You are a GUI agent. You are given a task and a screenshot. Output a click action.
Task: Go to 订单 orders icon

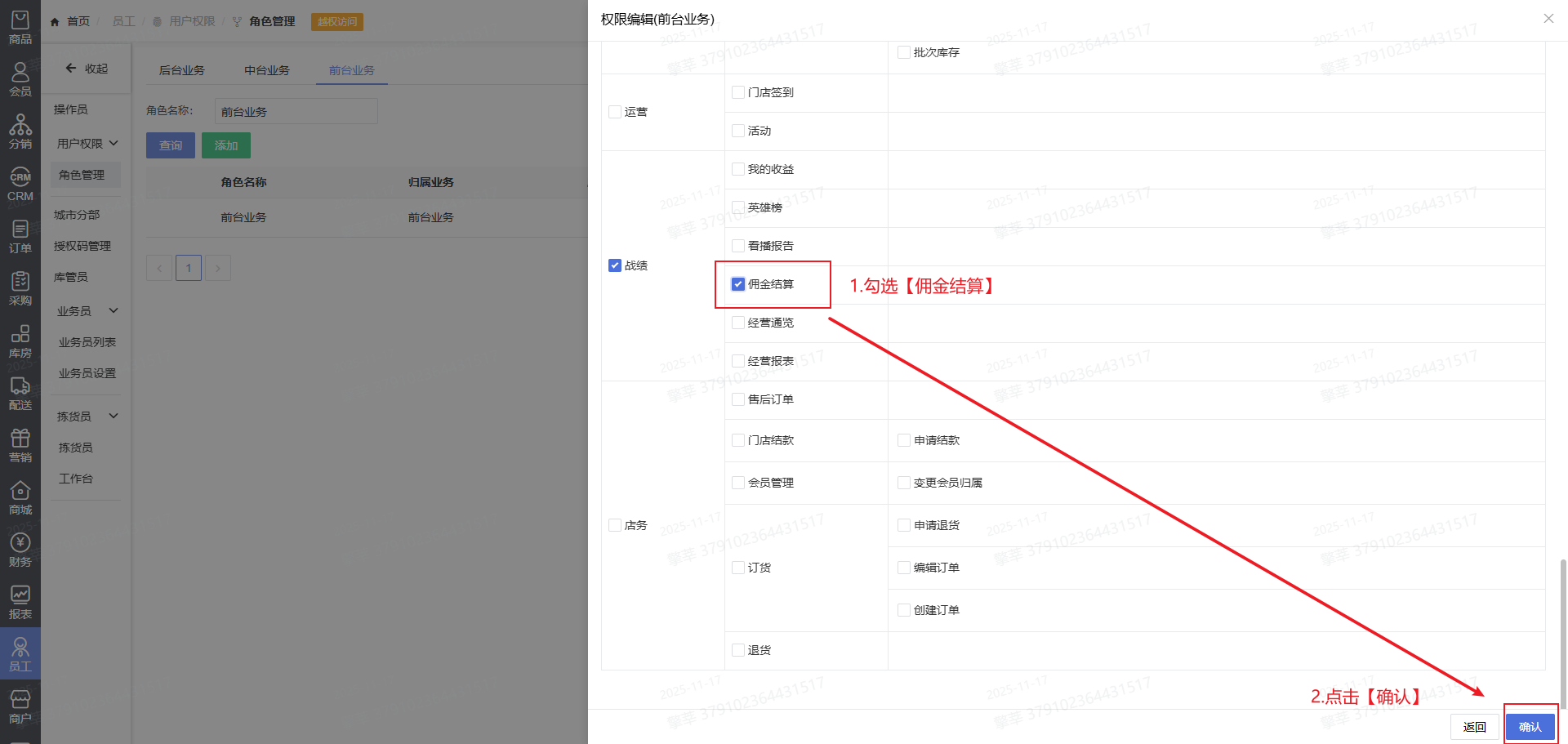[20, 236]
